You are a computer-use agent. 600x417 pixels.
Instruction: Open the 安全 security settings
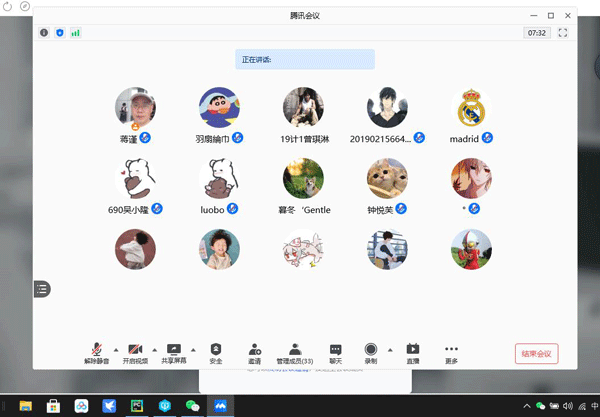(x=216, y=351)
